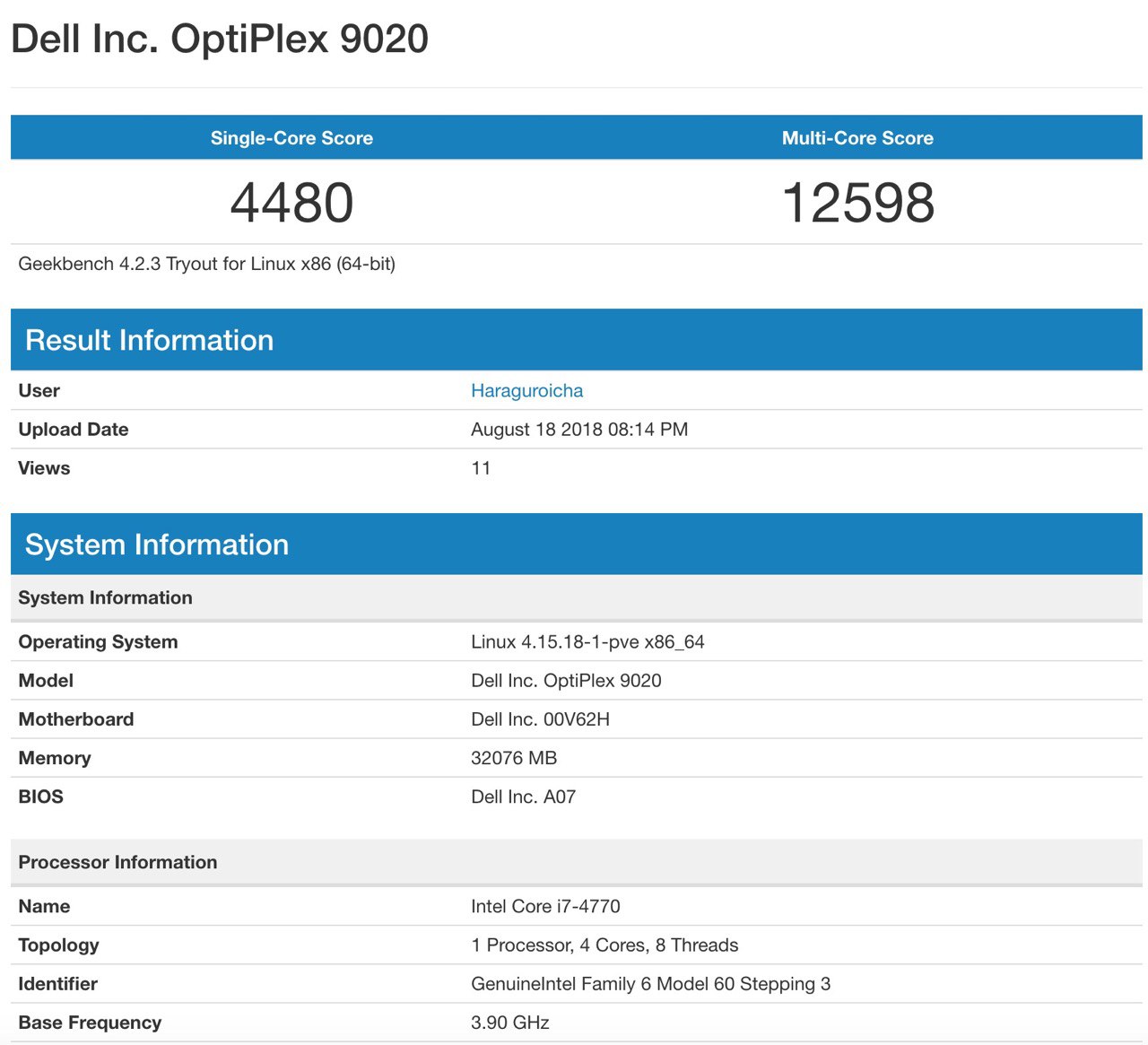Click the Processor Information subheader

coord(577,862)
